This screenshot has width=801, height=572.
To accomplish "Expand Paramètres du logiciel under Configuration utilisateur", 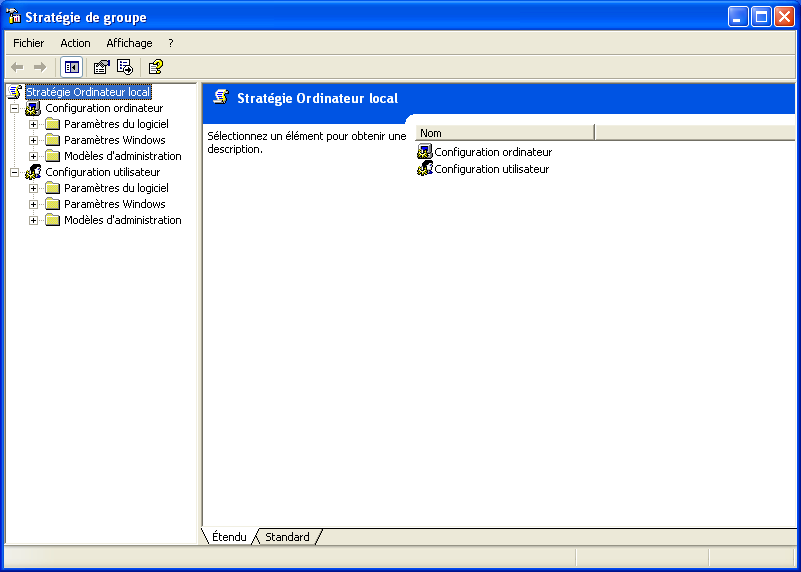I will [x=34, y=188].
